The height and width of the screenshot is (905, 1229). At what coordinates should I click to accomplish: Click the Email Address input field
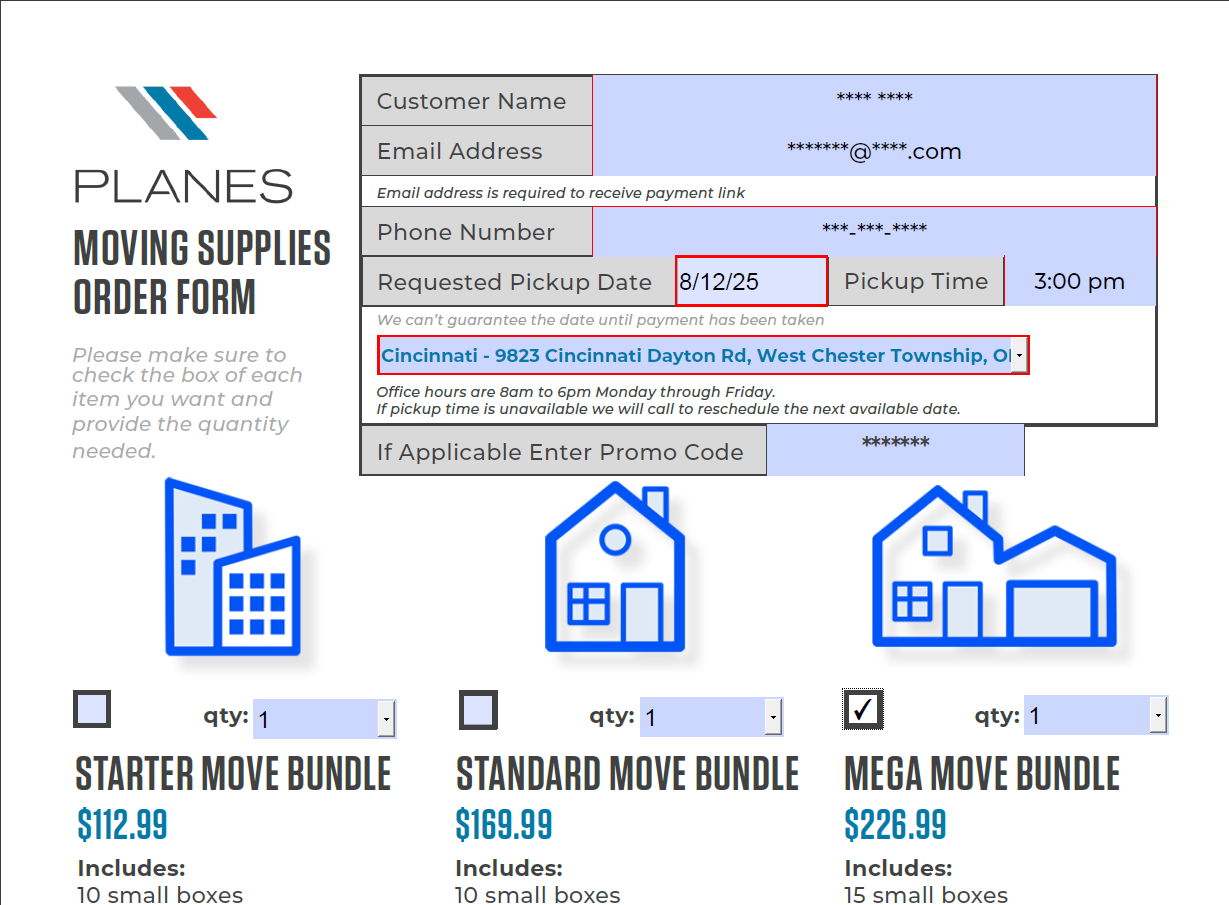click(x=875, y=150)
